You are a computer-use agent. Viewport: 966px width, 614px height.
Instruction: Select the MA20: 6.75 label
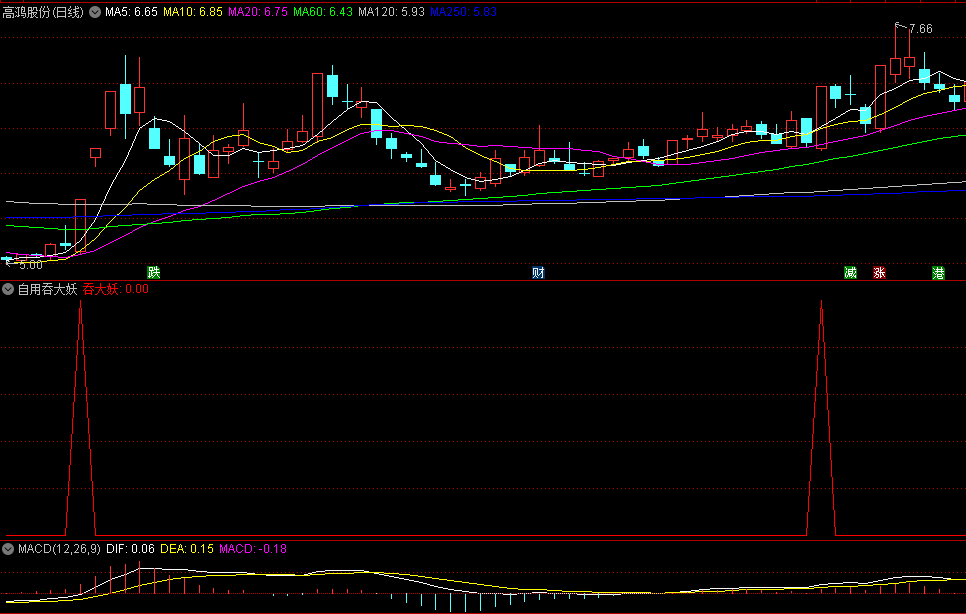click(258, 12)
